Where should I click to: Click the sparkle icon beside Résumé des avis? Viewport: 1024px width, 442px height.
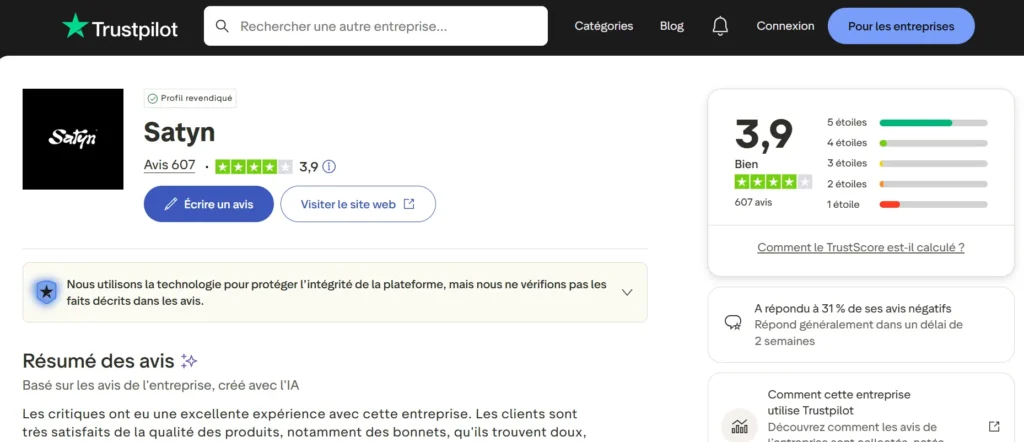[189, 361]
